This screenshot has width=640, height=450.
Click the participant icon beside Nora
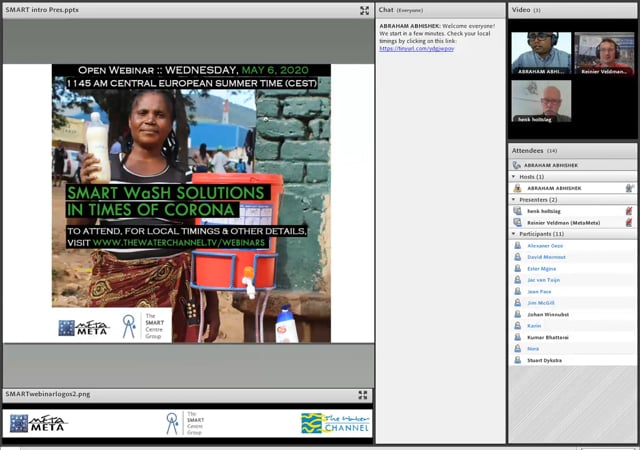518,348
